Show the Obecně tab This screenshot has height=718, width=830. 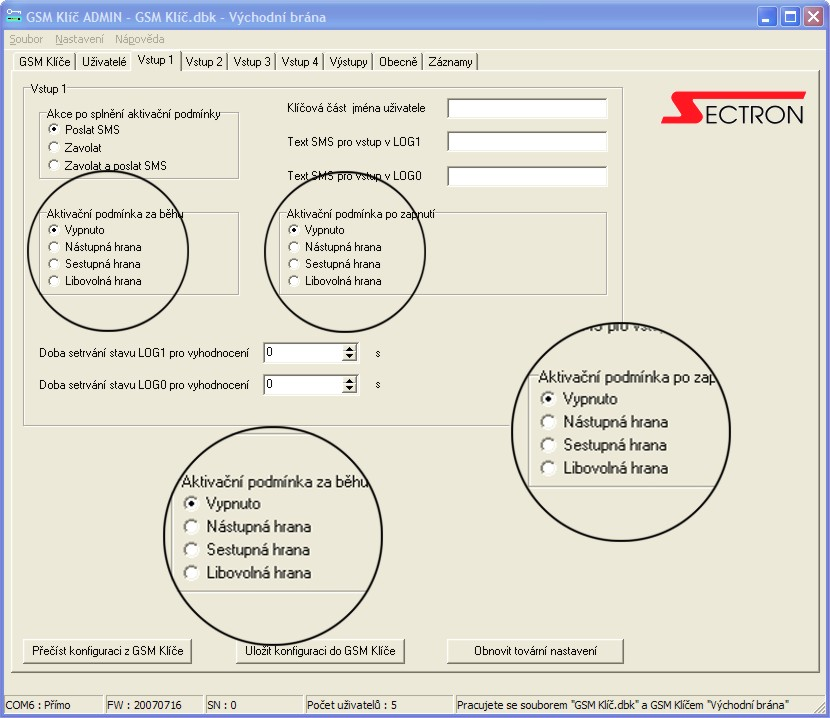click(398, 62)
